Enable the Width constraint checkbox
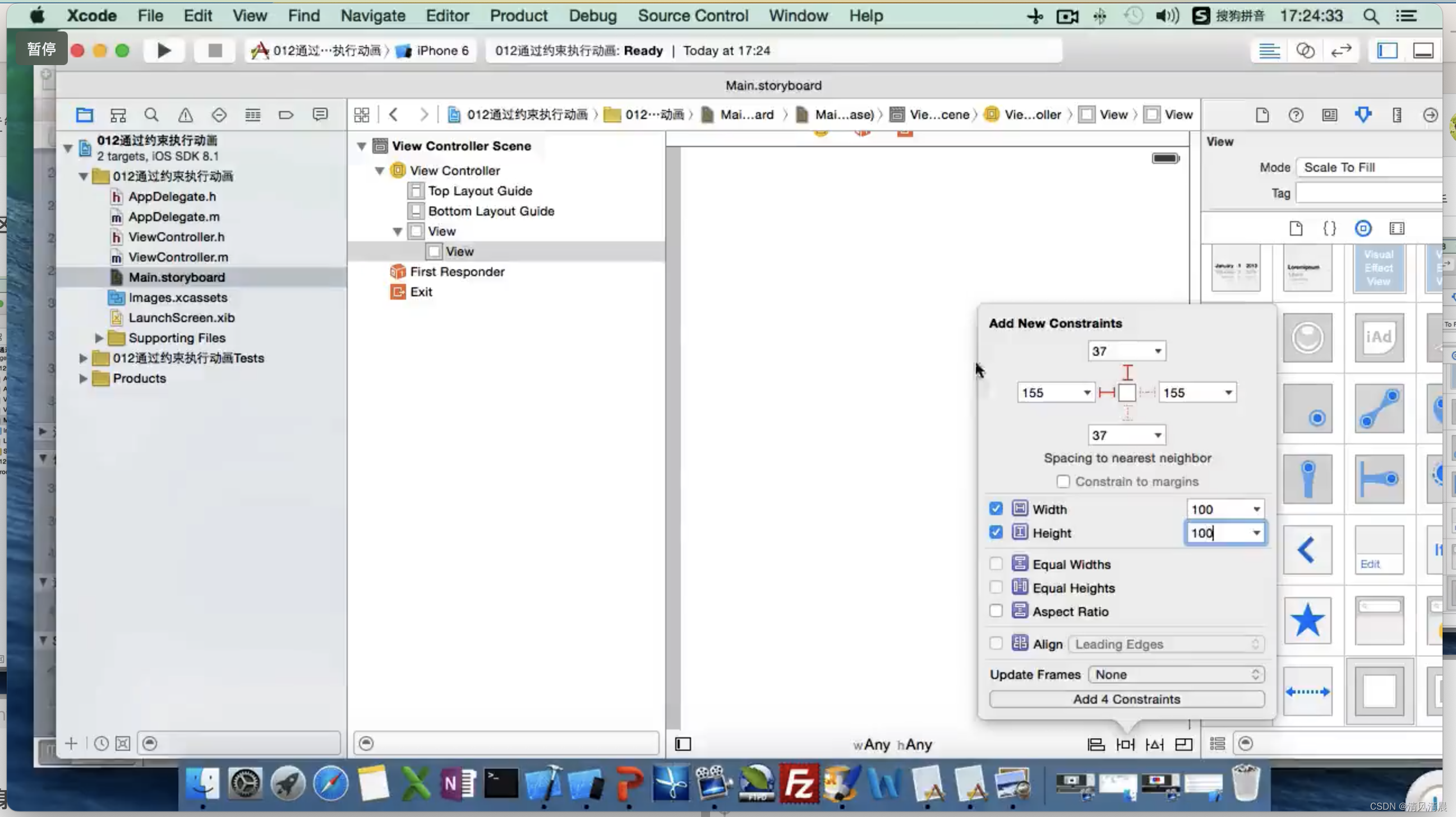Screen dimensions: 1456x817 (x=997, y=508)
